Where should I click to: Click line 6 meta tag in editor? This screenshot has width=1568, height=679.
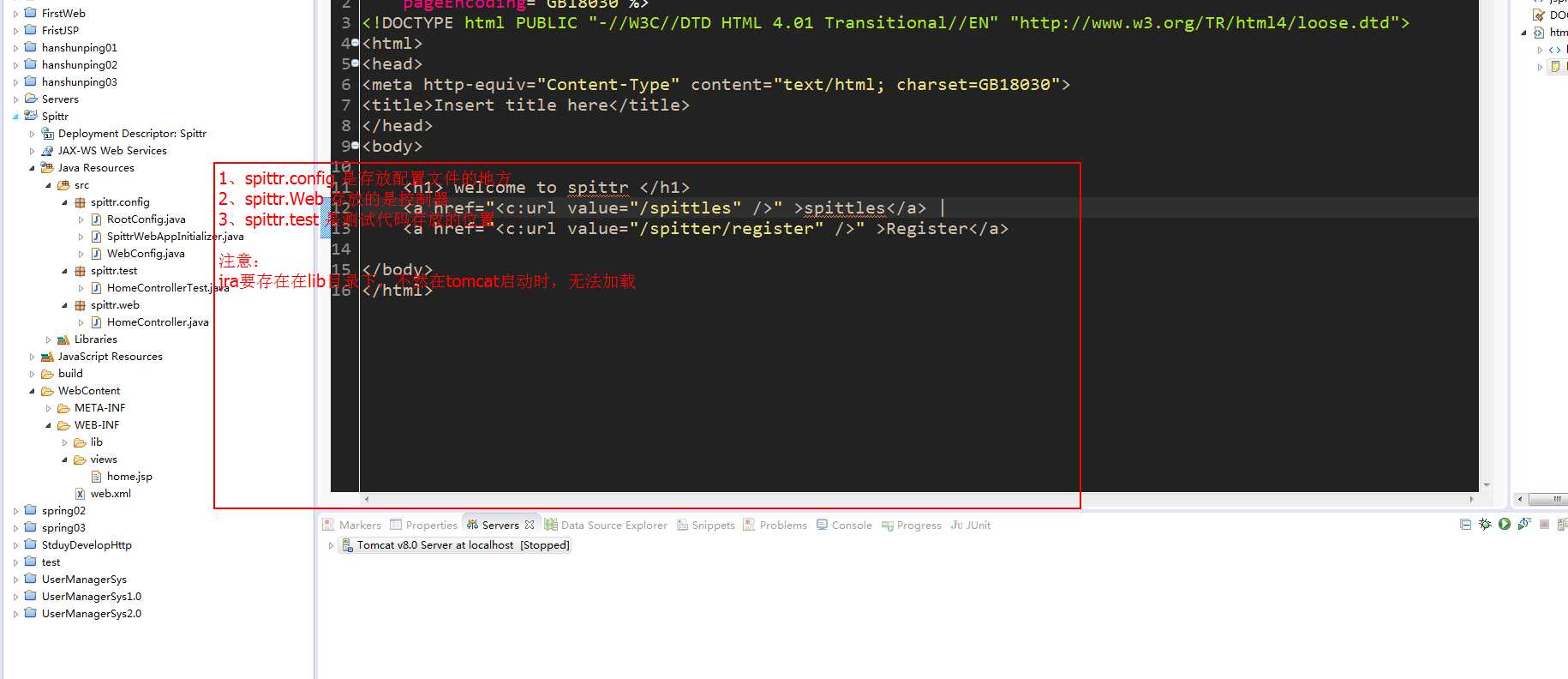[715, 84]
